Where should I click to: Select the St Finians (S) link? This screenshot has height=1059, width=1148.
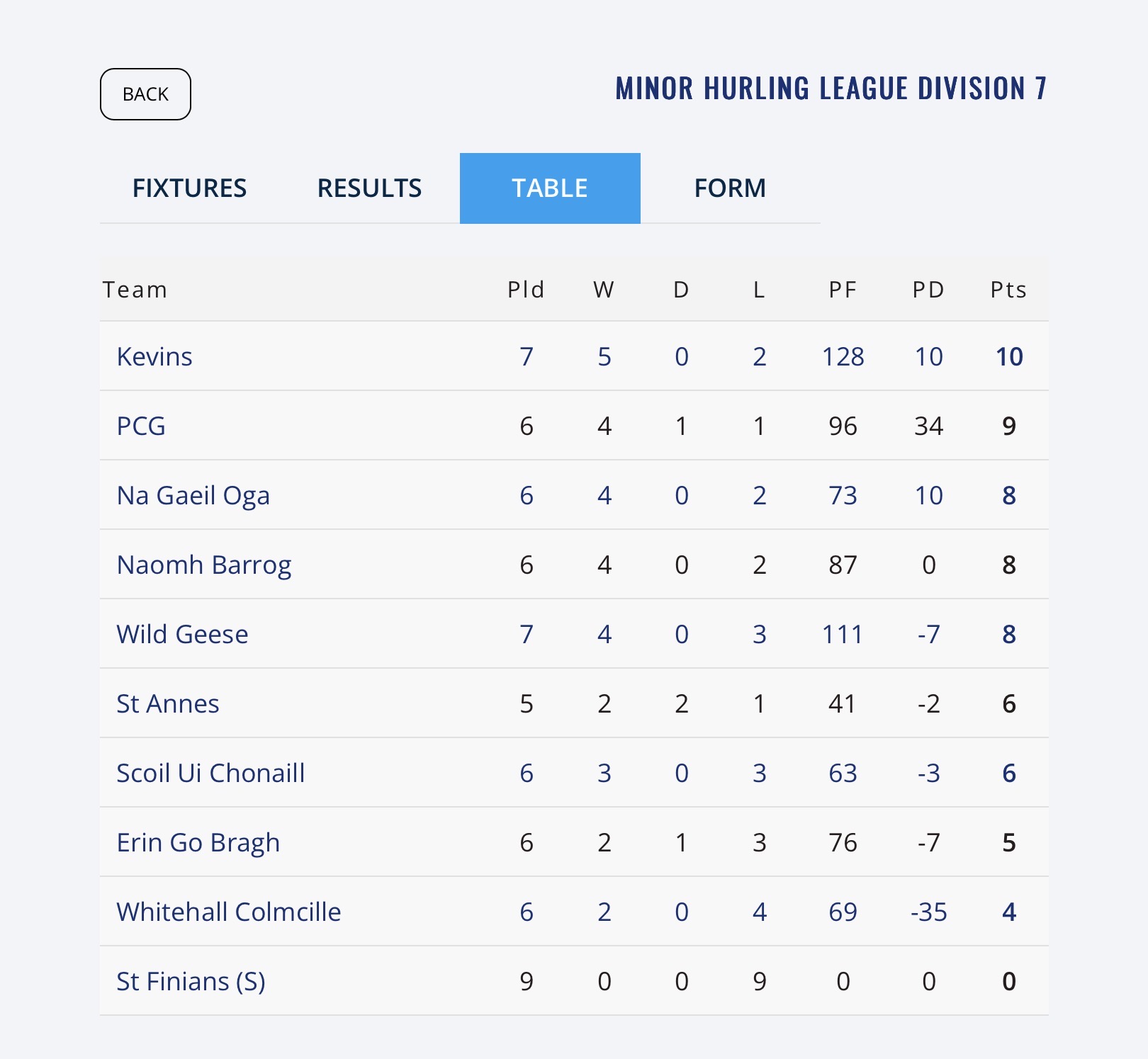pos(191,981)
